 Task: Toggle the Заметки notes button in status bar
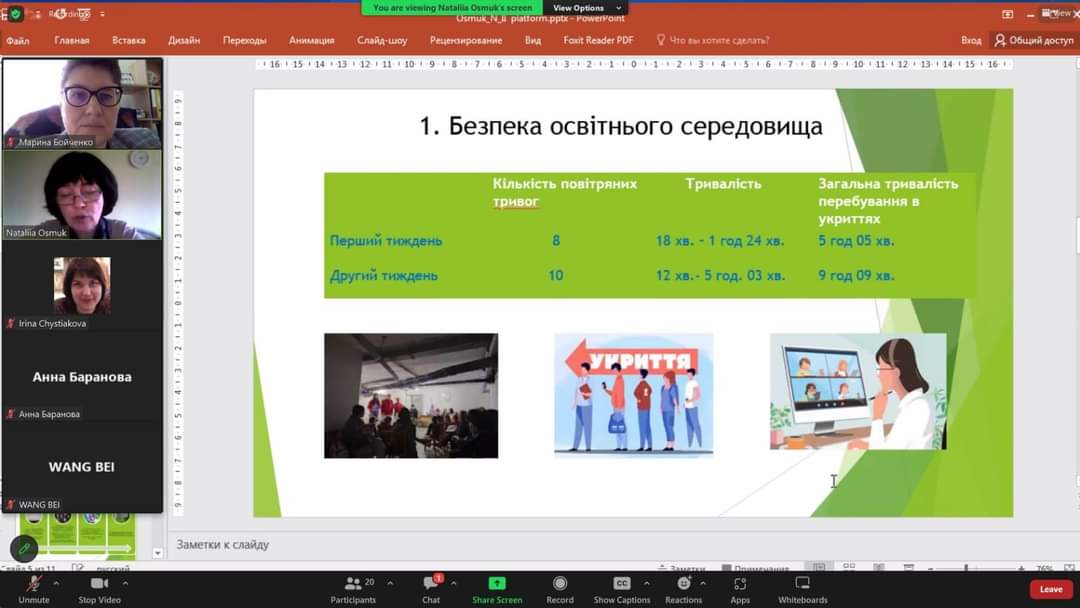[681, 569]
